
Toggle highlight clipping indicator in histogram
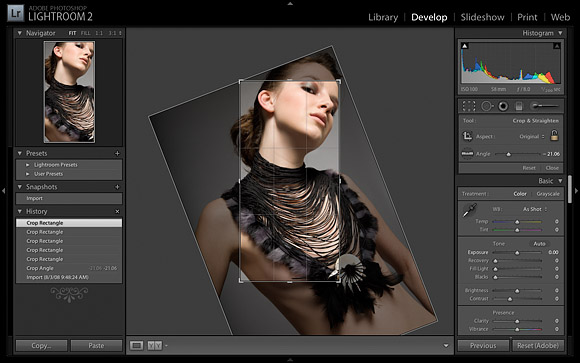557,46
